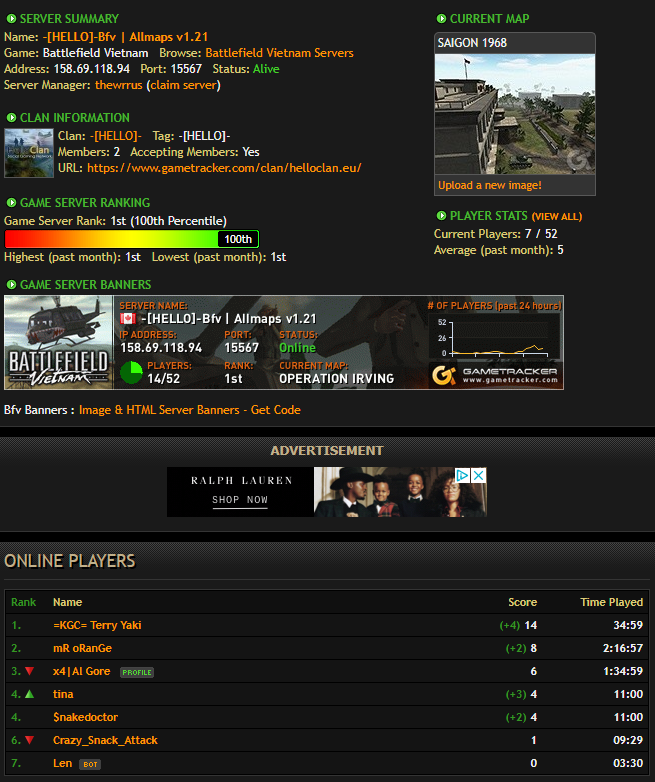Open the helloclan.eu clan URL
The height and width of the screenshot is (782, 655).
[224, 168]
